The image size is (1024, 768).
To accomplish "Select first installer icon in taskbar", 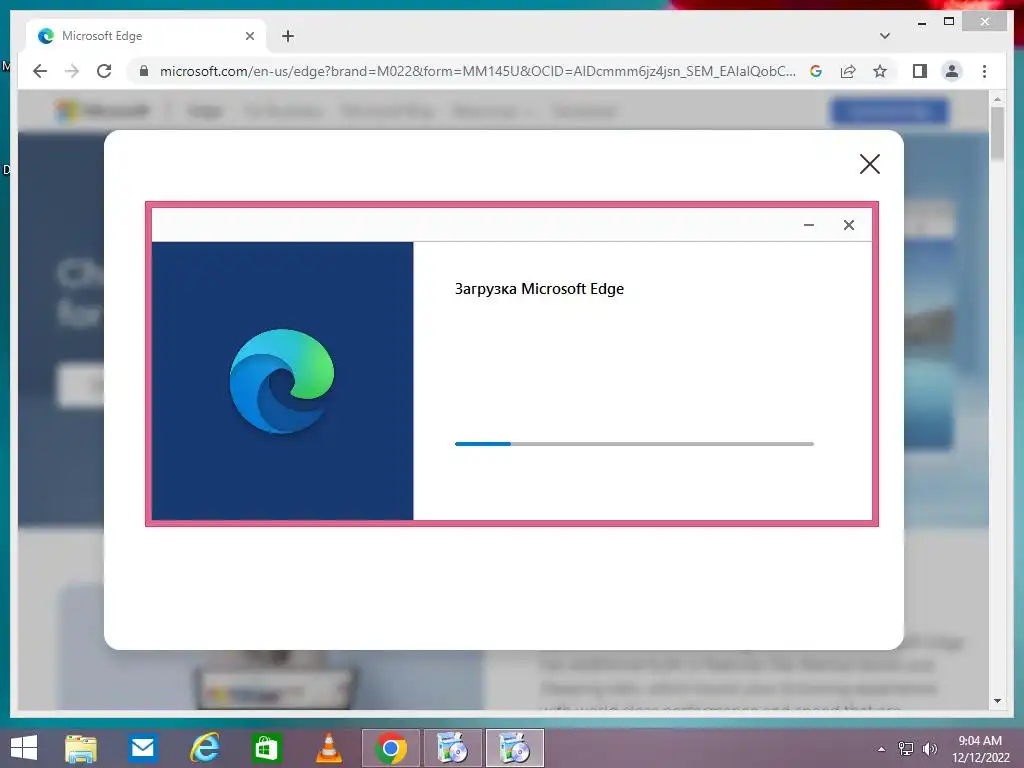I will pos(453,748).
